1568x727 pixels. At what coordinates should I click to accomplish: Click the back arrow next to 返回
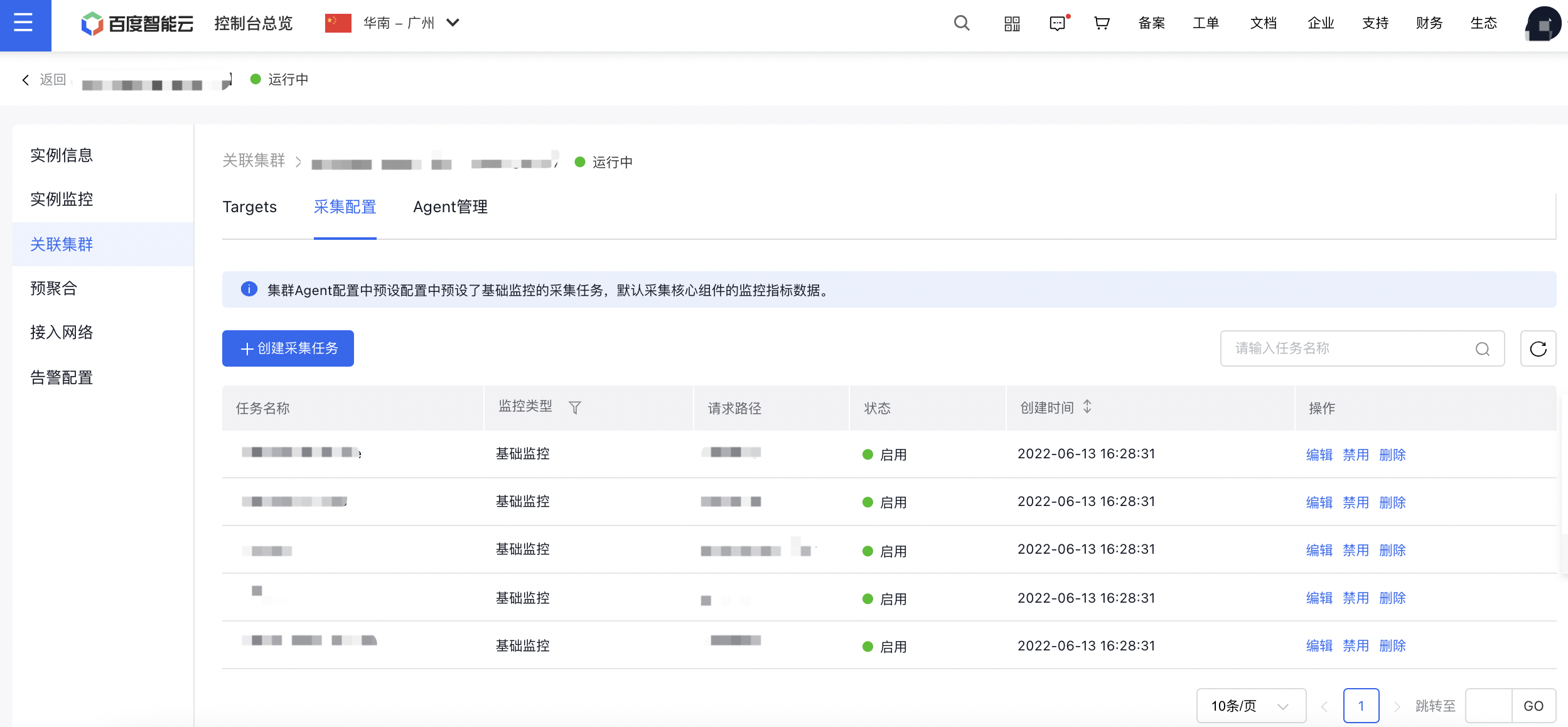click(26, 80)
